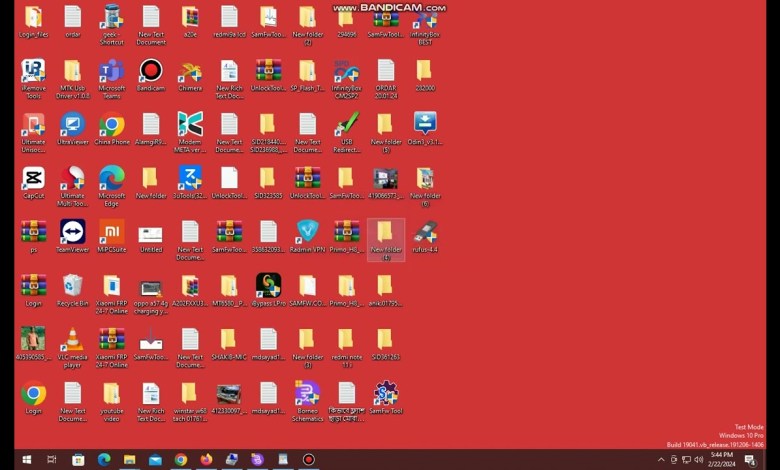Select the Login_files folder
This screenshot has width=780, height=470.
click(x=33, y=21)
